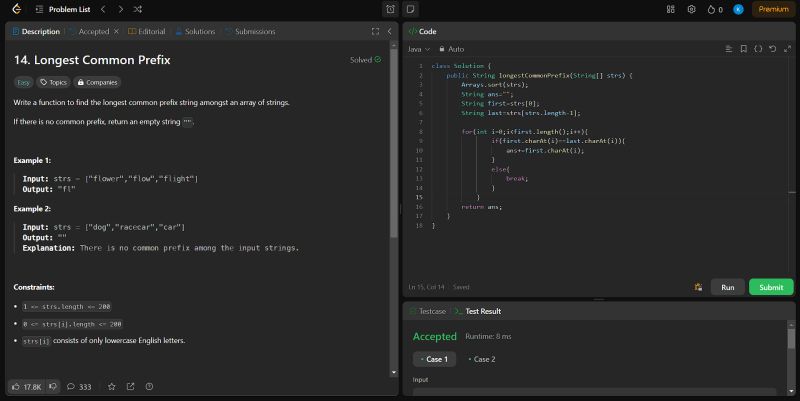Expand the Companies tag
The image size is (800, 401).
97,82
